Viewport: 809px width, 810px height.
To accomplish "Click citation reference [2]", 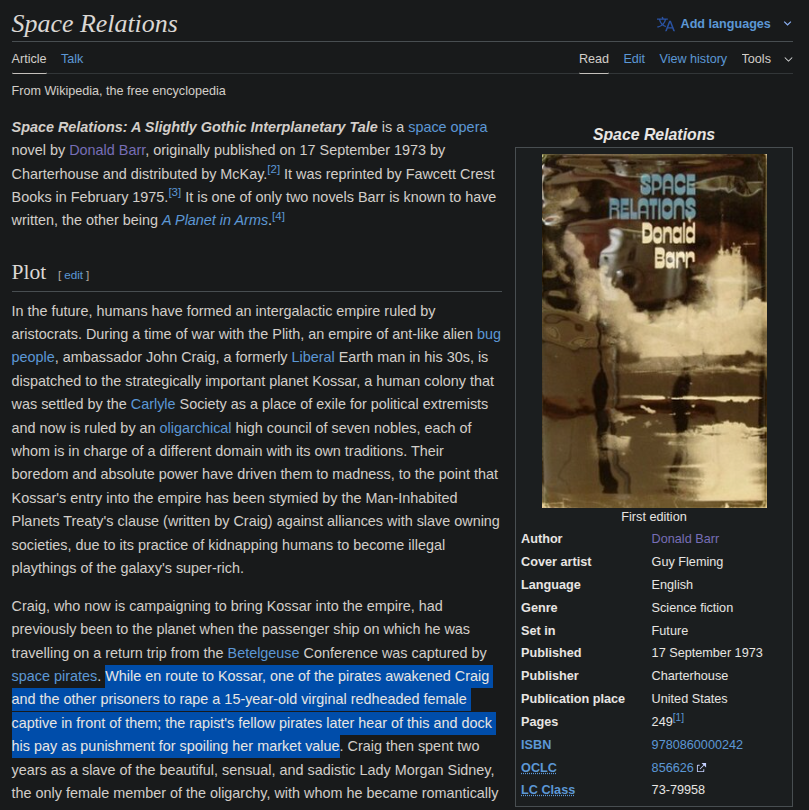I will (273, 169).
